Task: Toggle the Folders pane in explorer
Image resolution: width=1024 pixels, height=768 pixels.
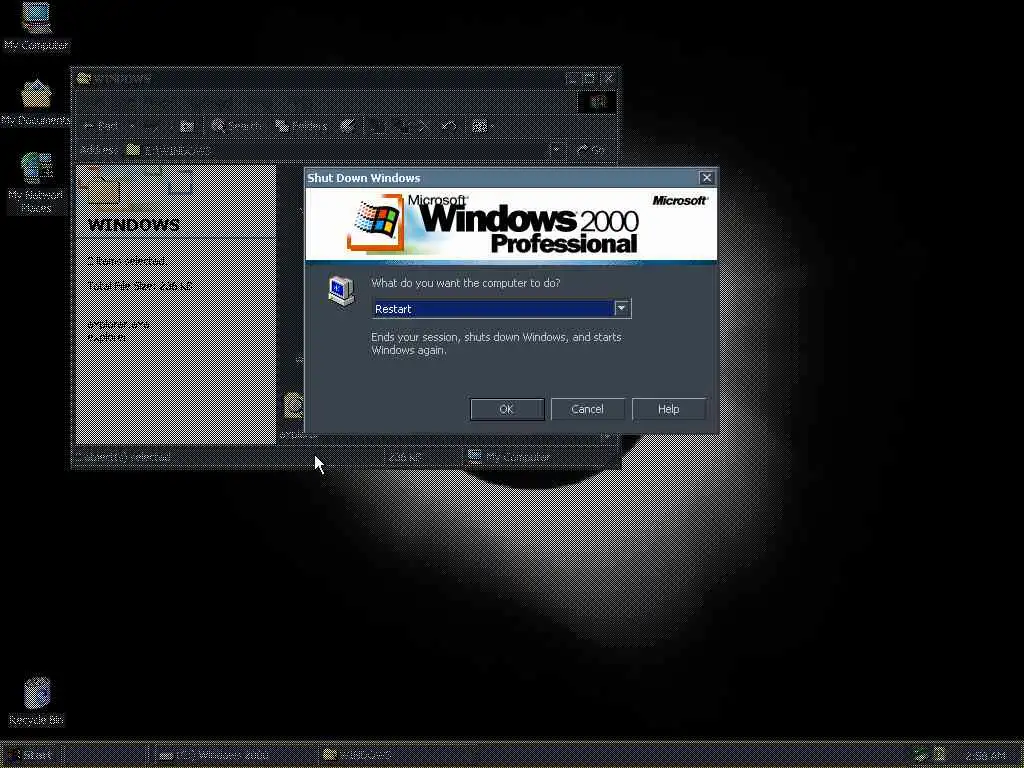Action: click(x=301, y=126)
